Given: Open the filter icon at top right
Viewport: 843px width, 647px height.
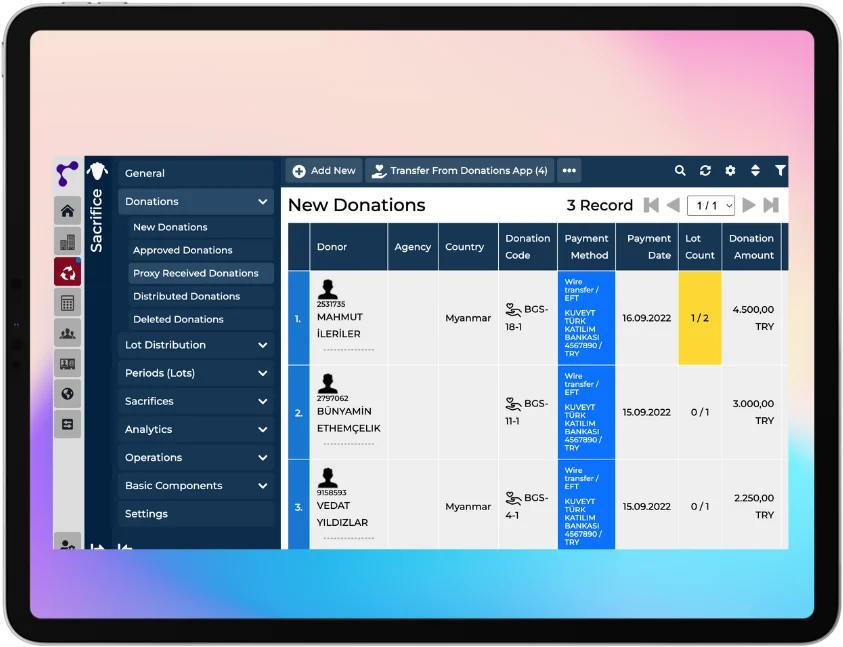Looking at the screenshot, I should click(780, 170).
